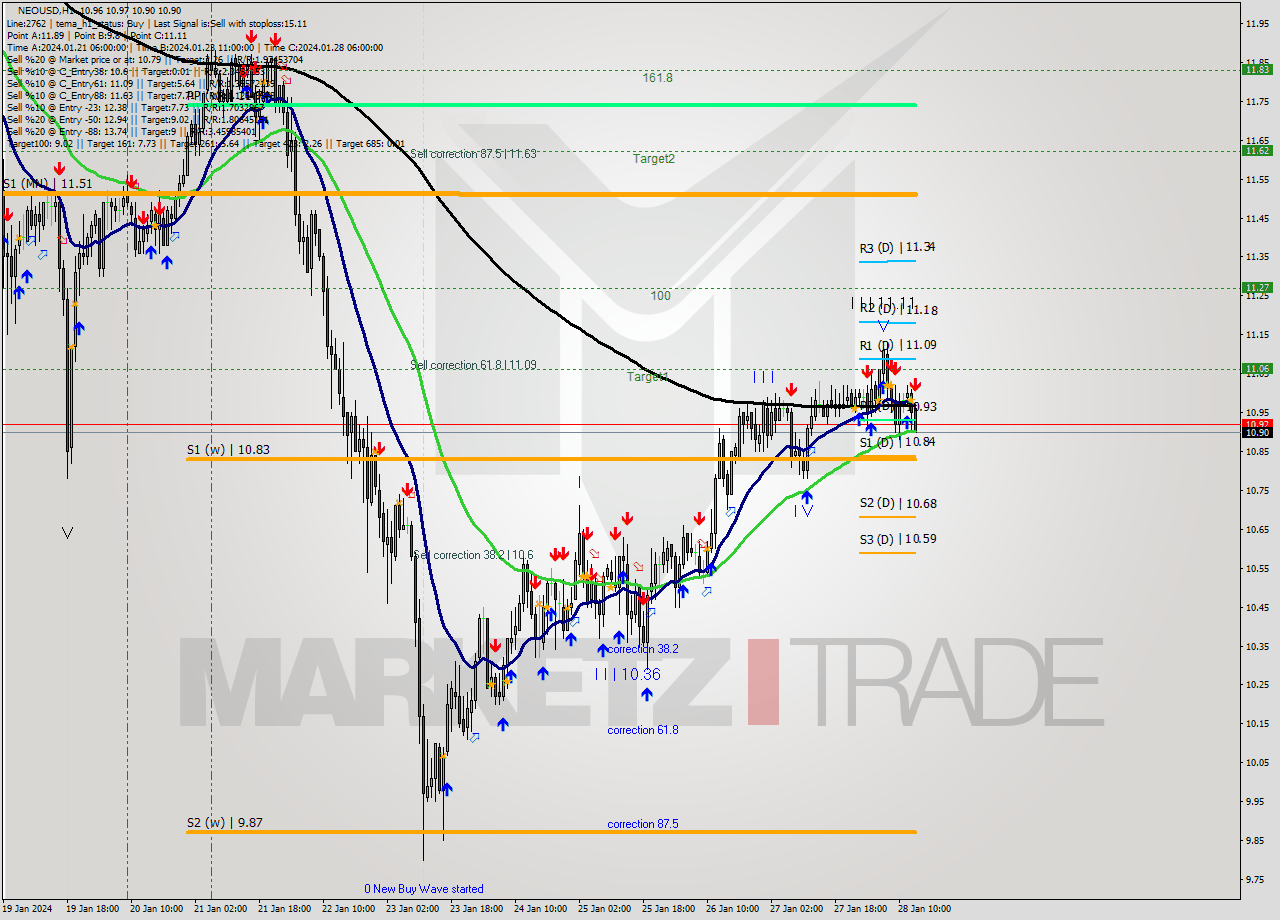Click the '21 Jan 18:00' time axis label

[x=285, y=909]
